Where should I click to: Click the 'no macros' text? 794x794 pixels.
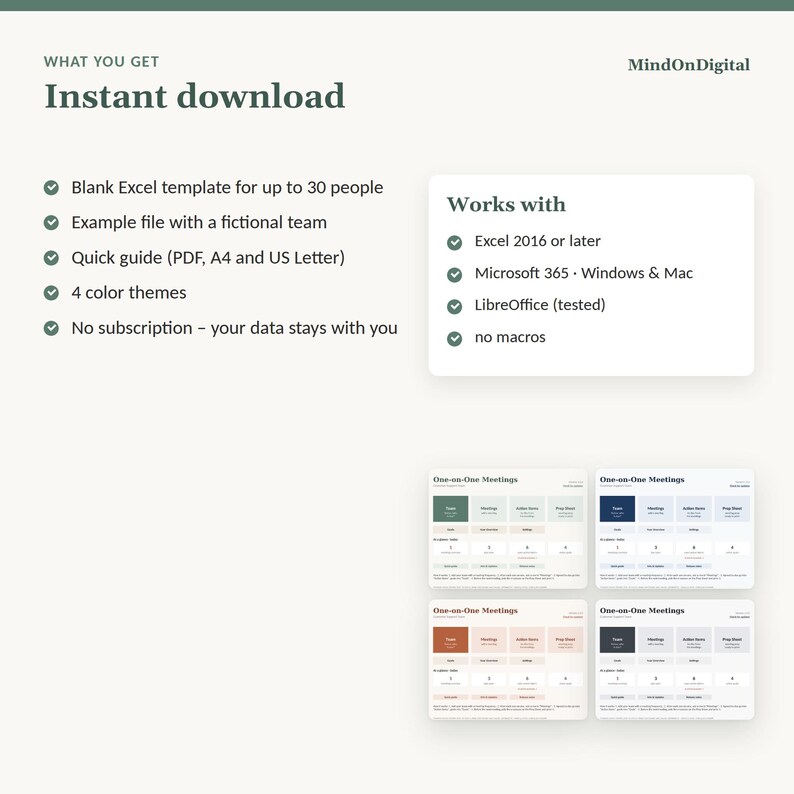pyautogui.click(x=510, y=337)
